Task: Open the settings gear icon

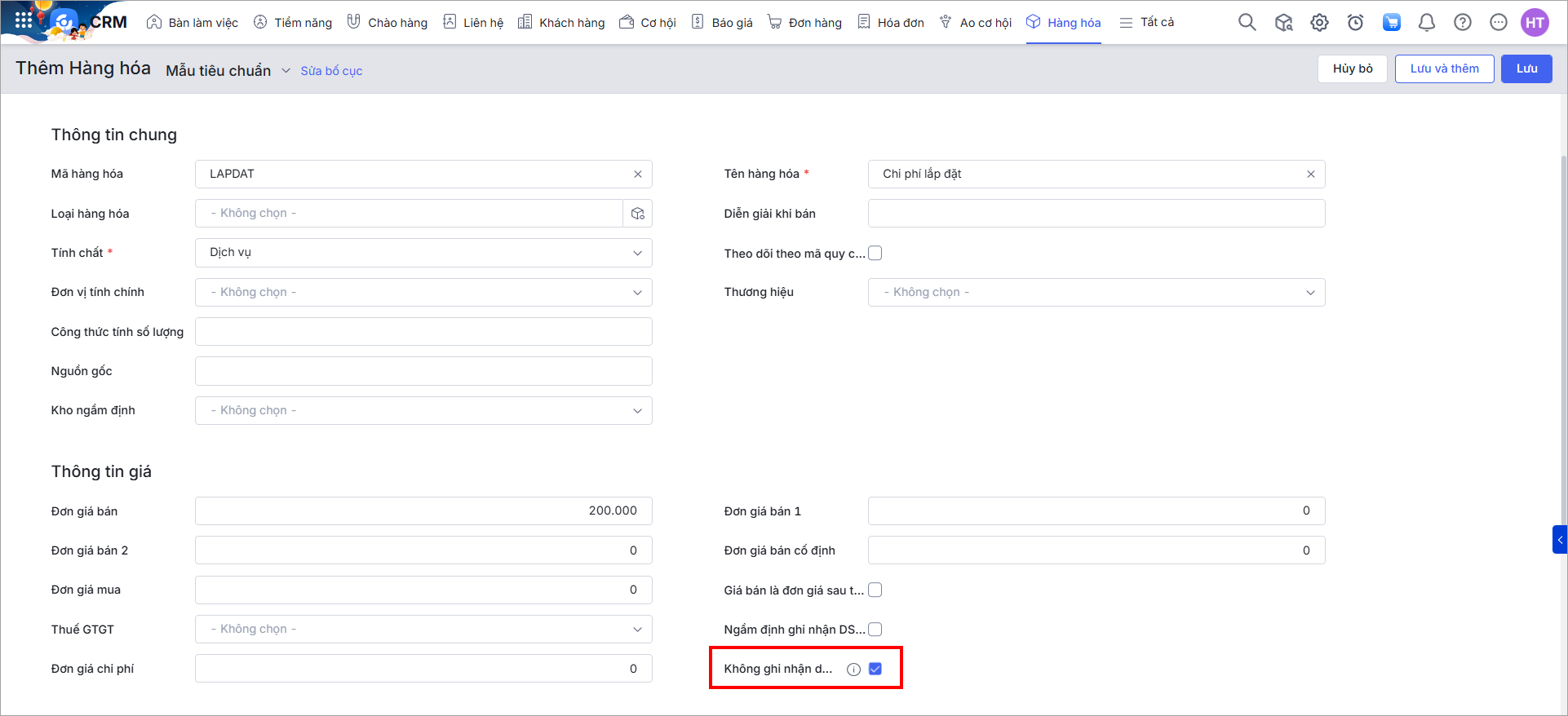Action: [x=1319, y=22]
